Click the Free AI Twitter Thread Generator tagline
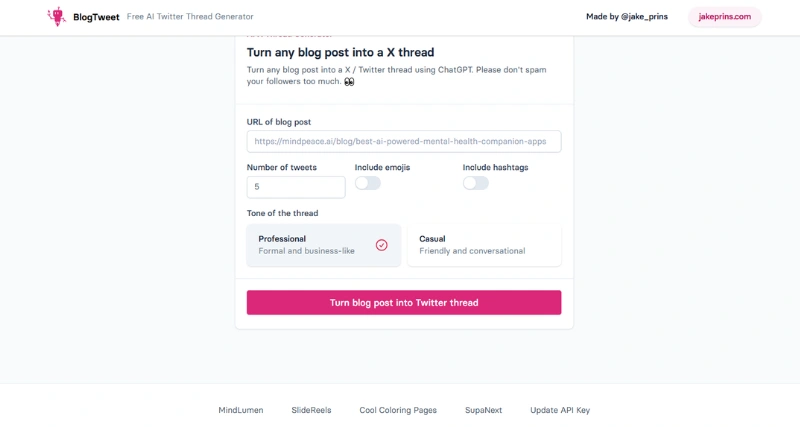The height and width of the screenshot is (427, 800). coord(190,17)
